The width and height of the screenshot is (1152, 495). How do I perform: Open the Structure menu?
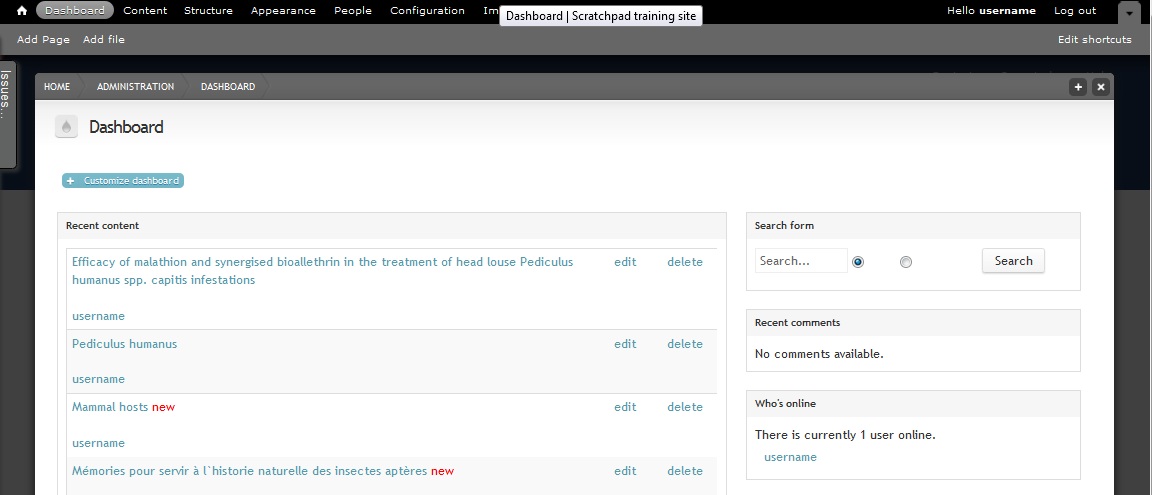coord(209,11)
